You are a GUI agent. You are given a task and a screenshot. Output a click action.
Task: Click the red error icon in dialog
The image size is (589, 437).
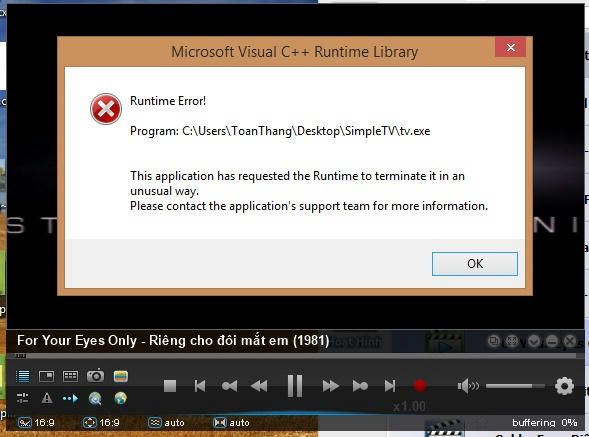(106, 109)
